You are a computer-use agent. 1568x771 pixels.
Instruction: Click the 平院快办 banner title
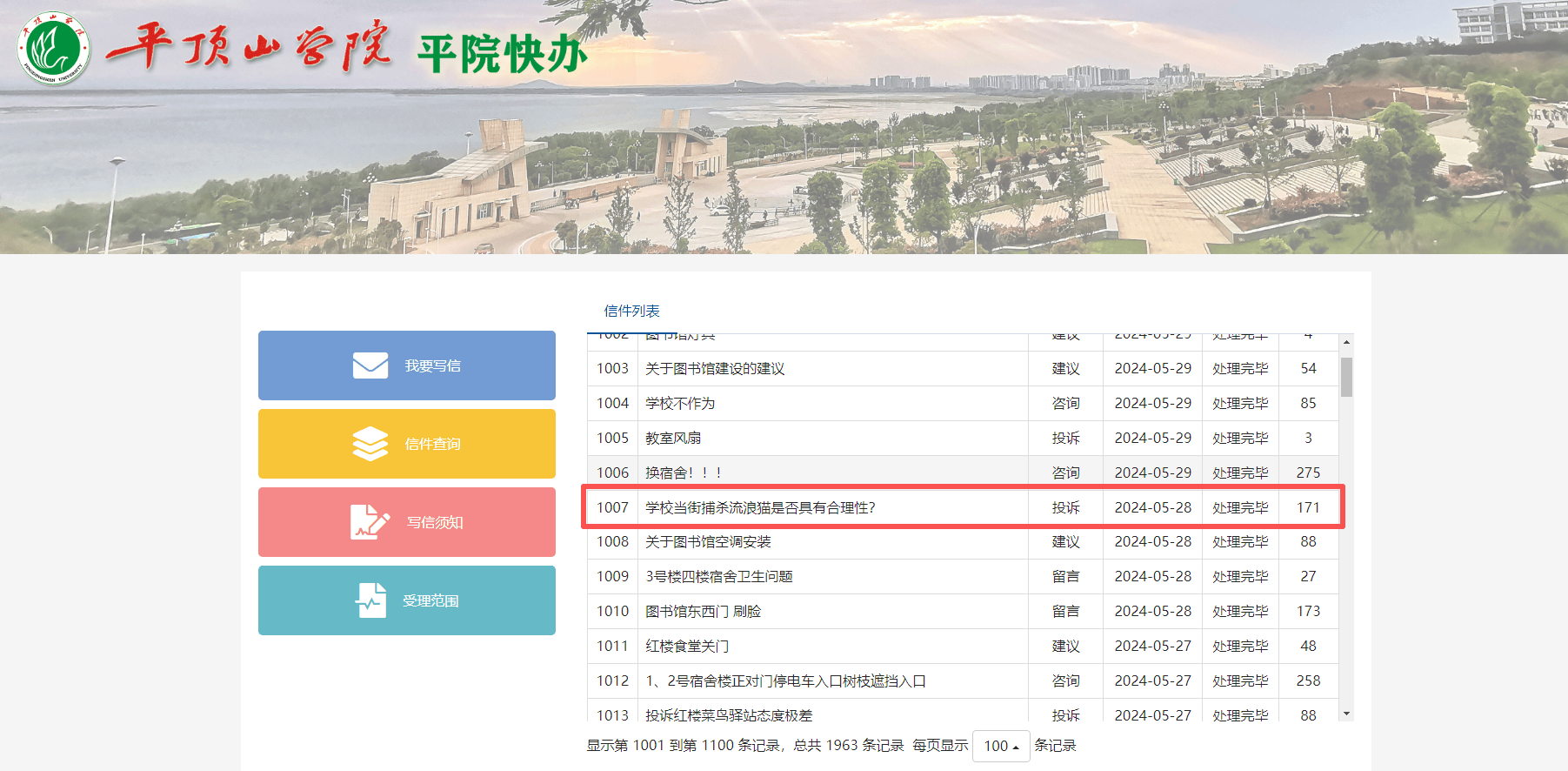click(x=503, y=55)
